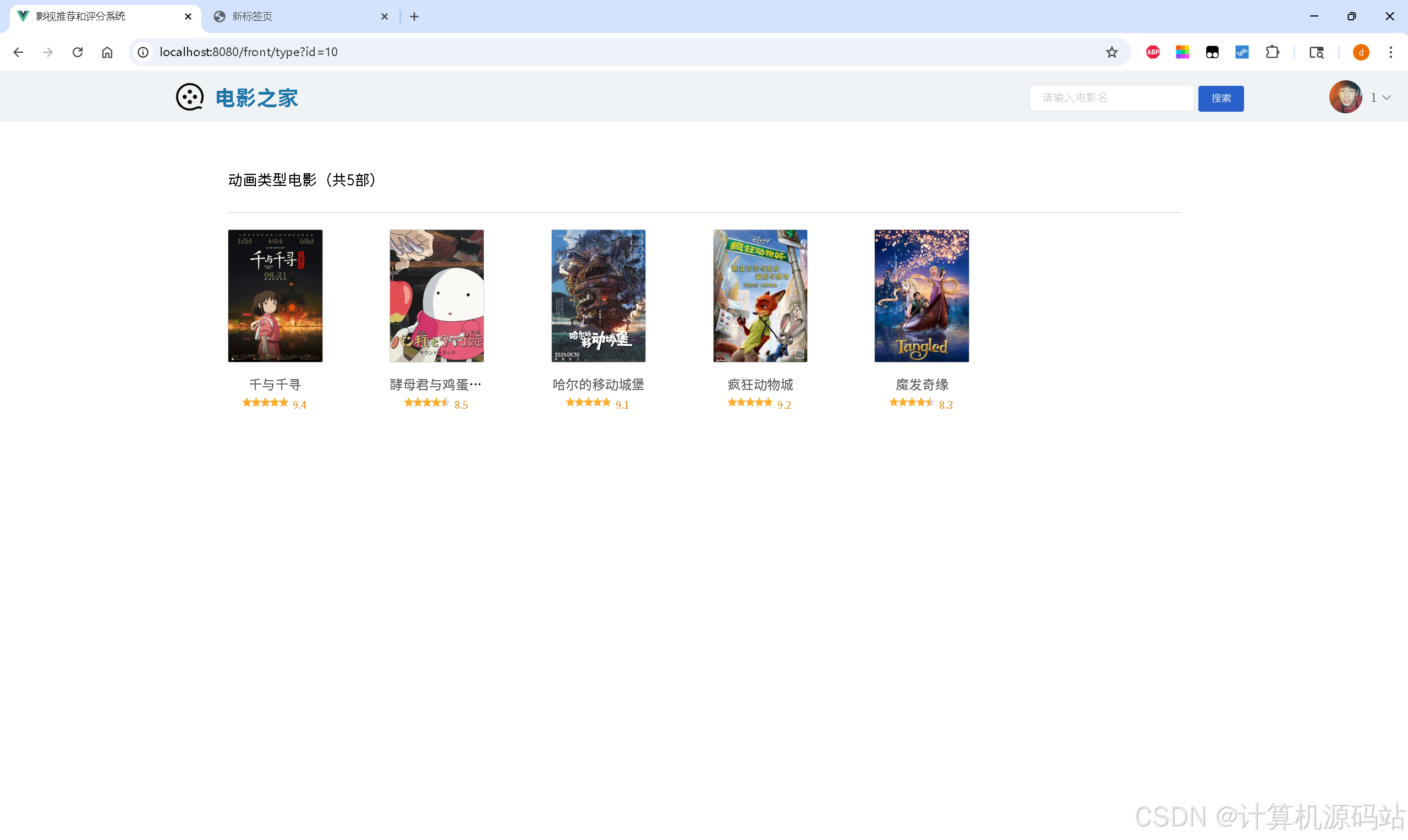This screenshot has height=840, width=1408.
Task: View site information icon in address bar
Action: (143, 52)
